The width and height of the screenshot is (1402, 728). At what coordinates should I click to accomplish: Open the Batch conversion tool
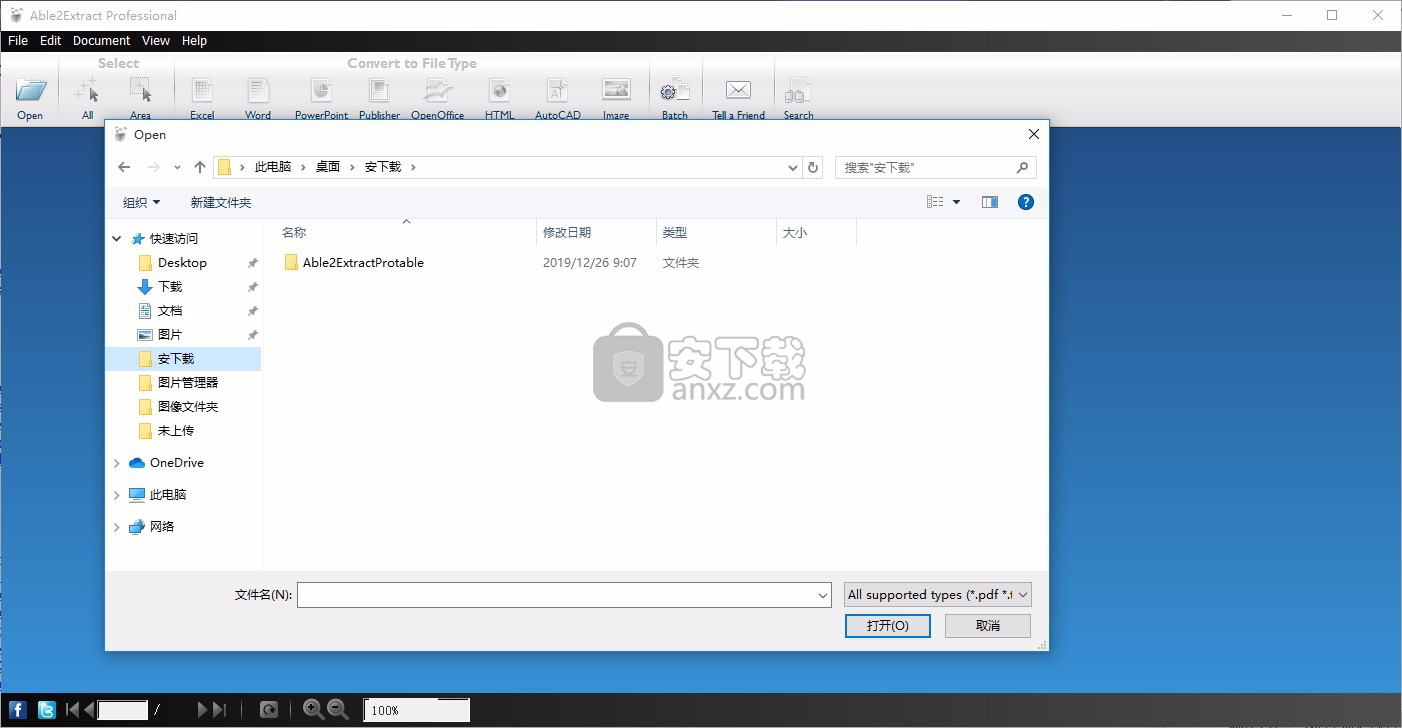tap(675, 91)
